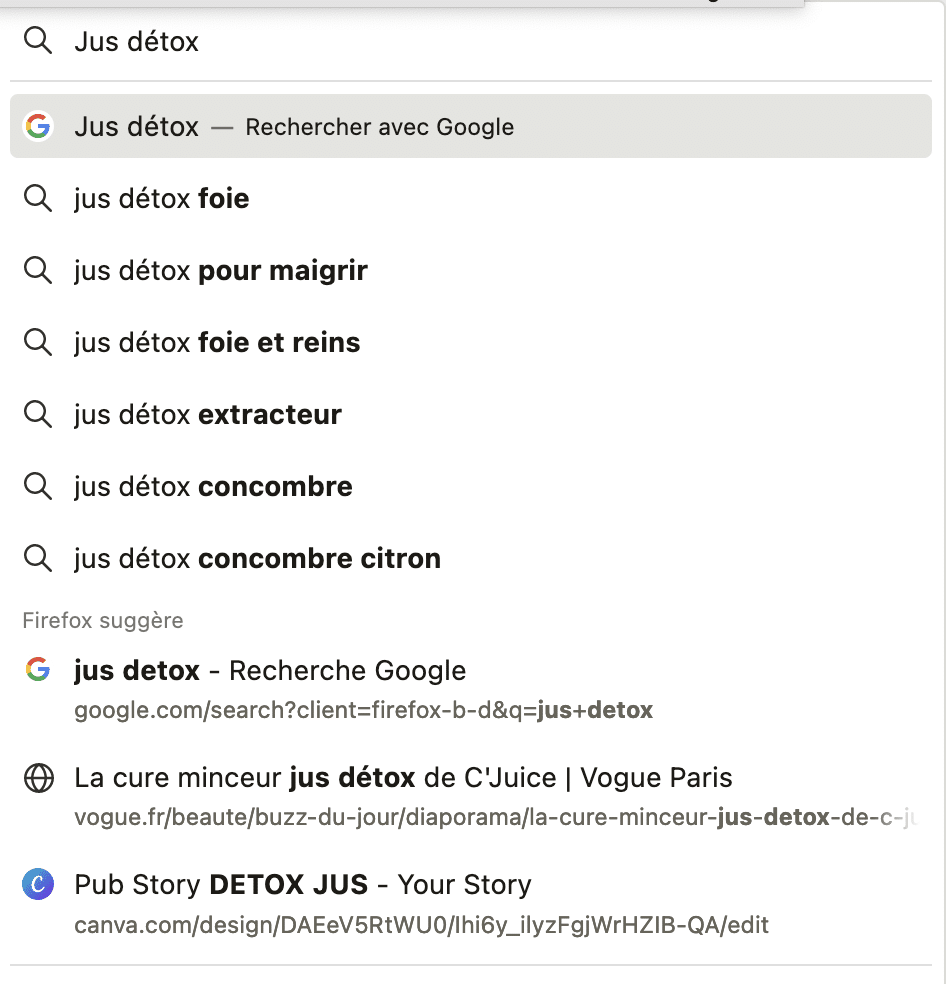The height and width of the screenshot is (984, 946).
Task: Choose the suggestion jus détox pour maigrir
Action: point(221,271)
